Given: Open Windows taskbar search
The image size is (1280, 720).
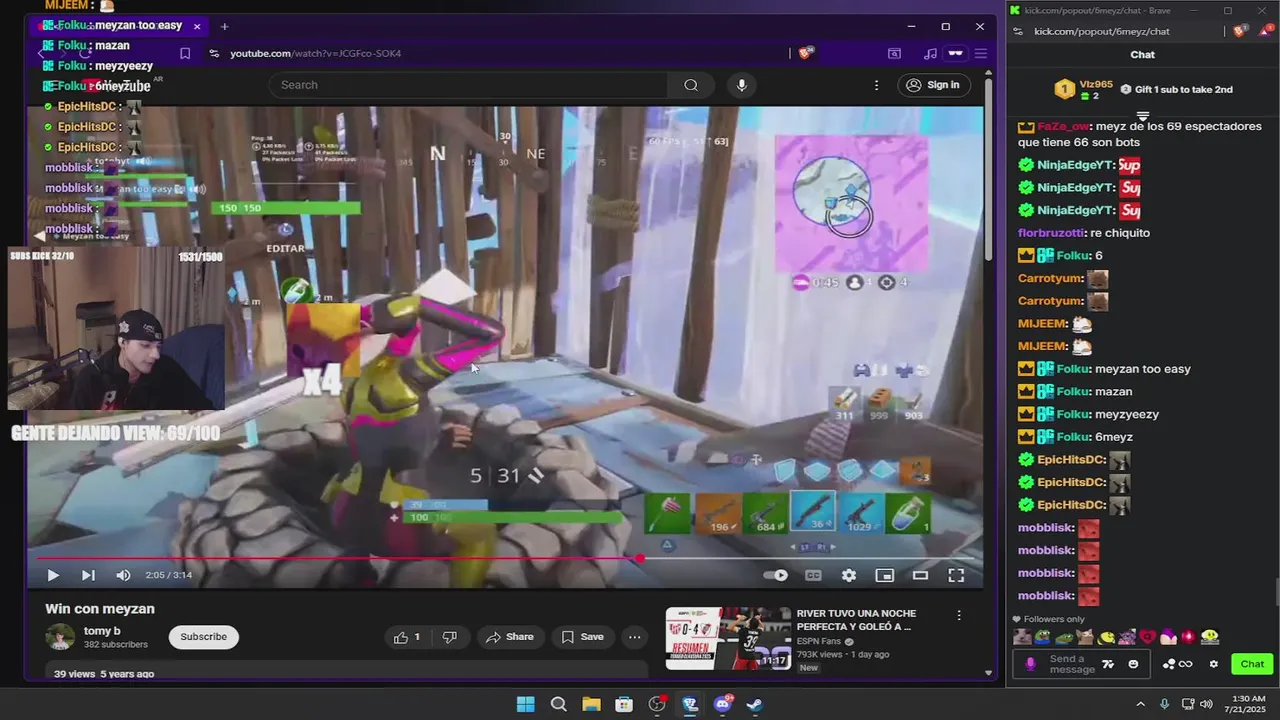Looking at the screenshot, I should point(559,704).
